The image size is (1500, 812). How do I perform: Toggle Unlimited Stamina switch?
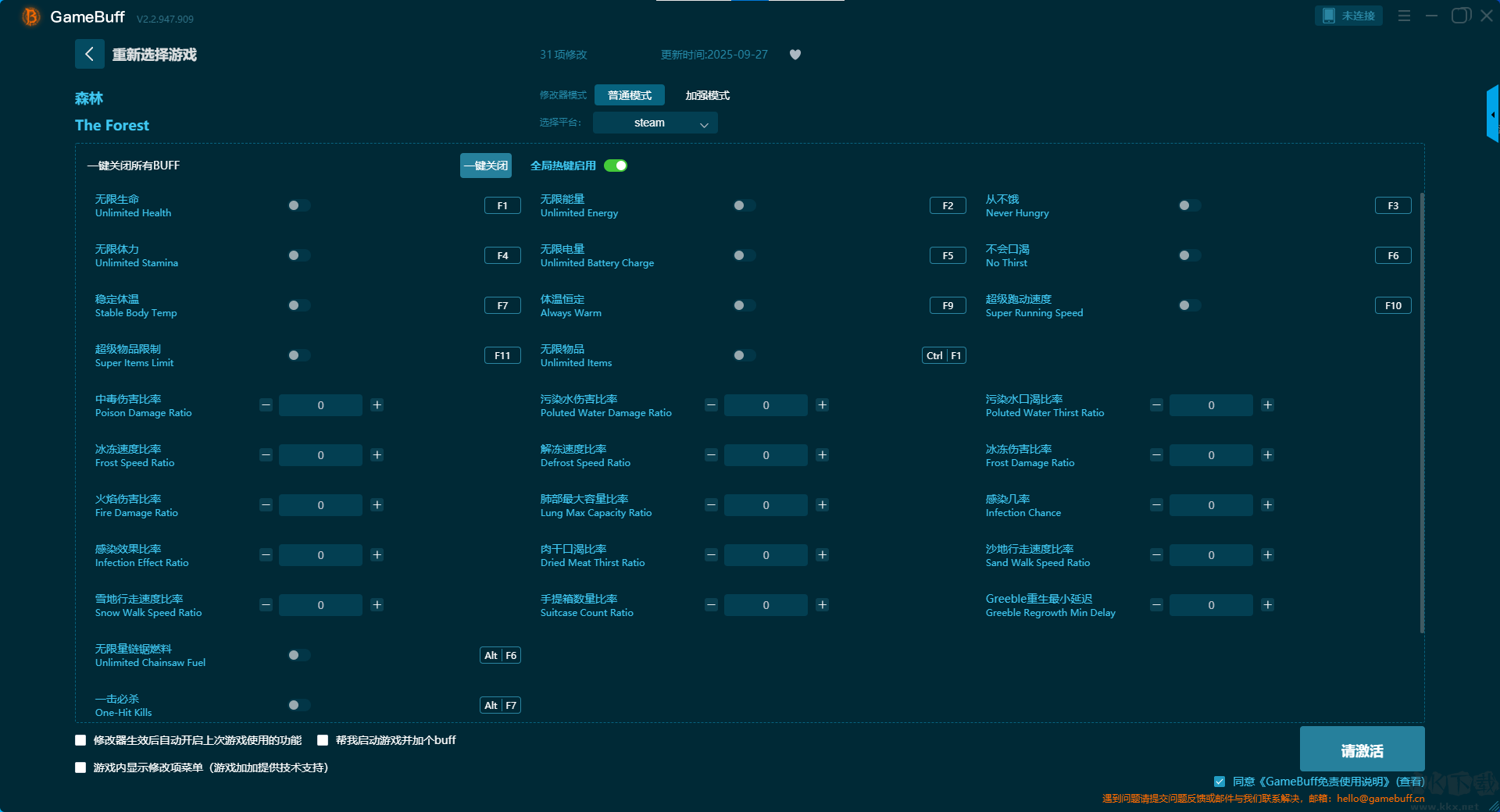pos(298,255)
